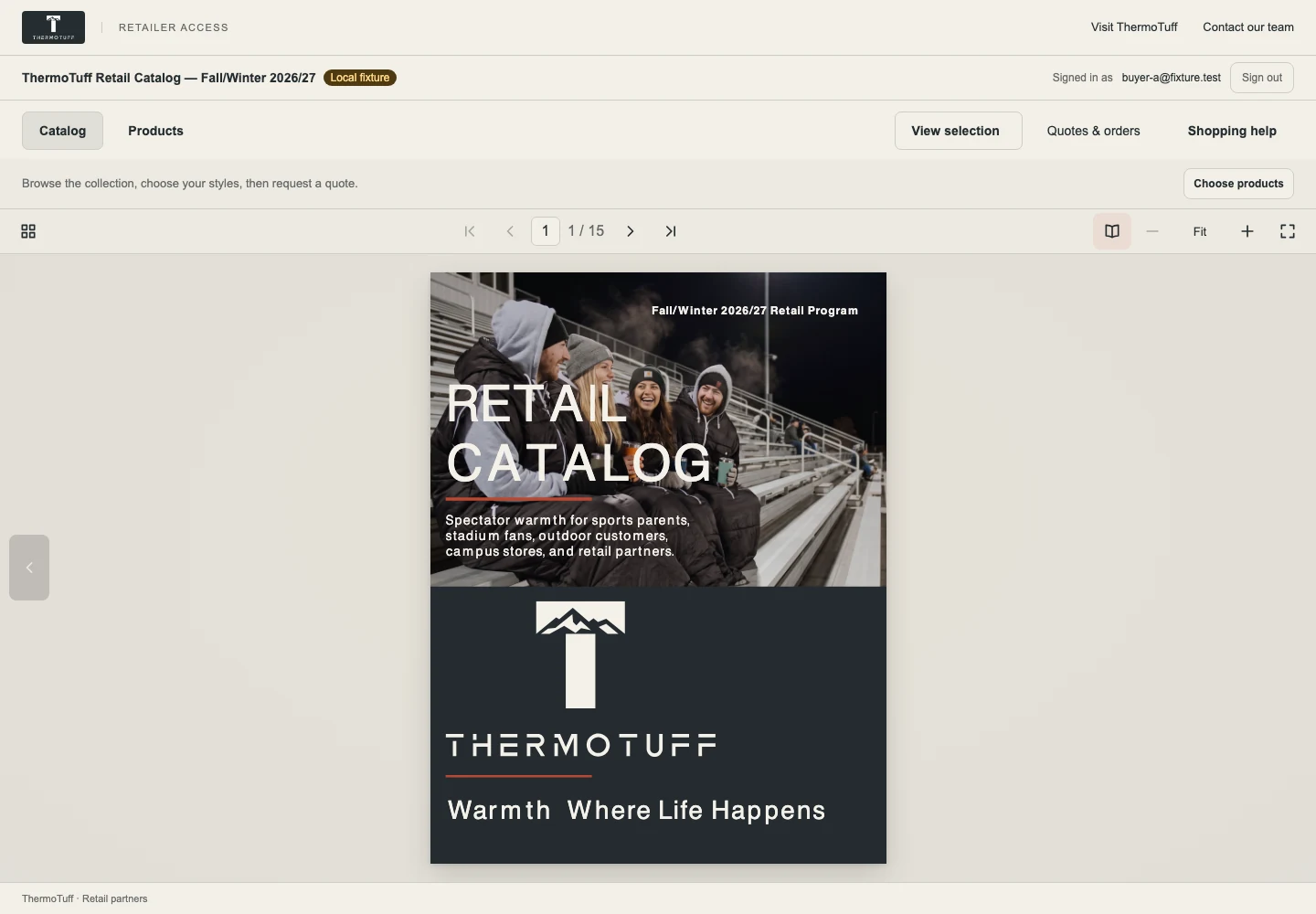Screen dimensions: 1316x914
Task: Click the ThermoTuff Retail Catalog title
Action: click(x=168, y=78)
